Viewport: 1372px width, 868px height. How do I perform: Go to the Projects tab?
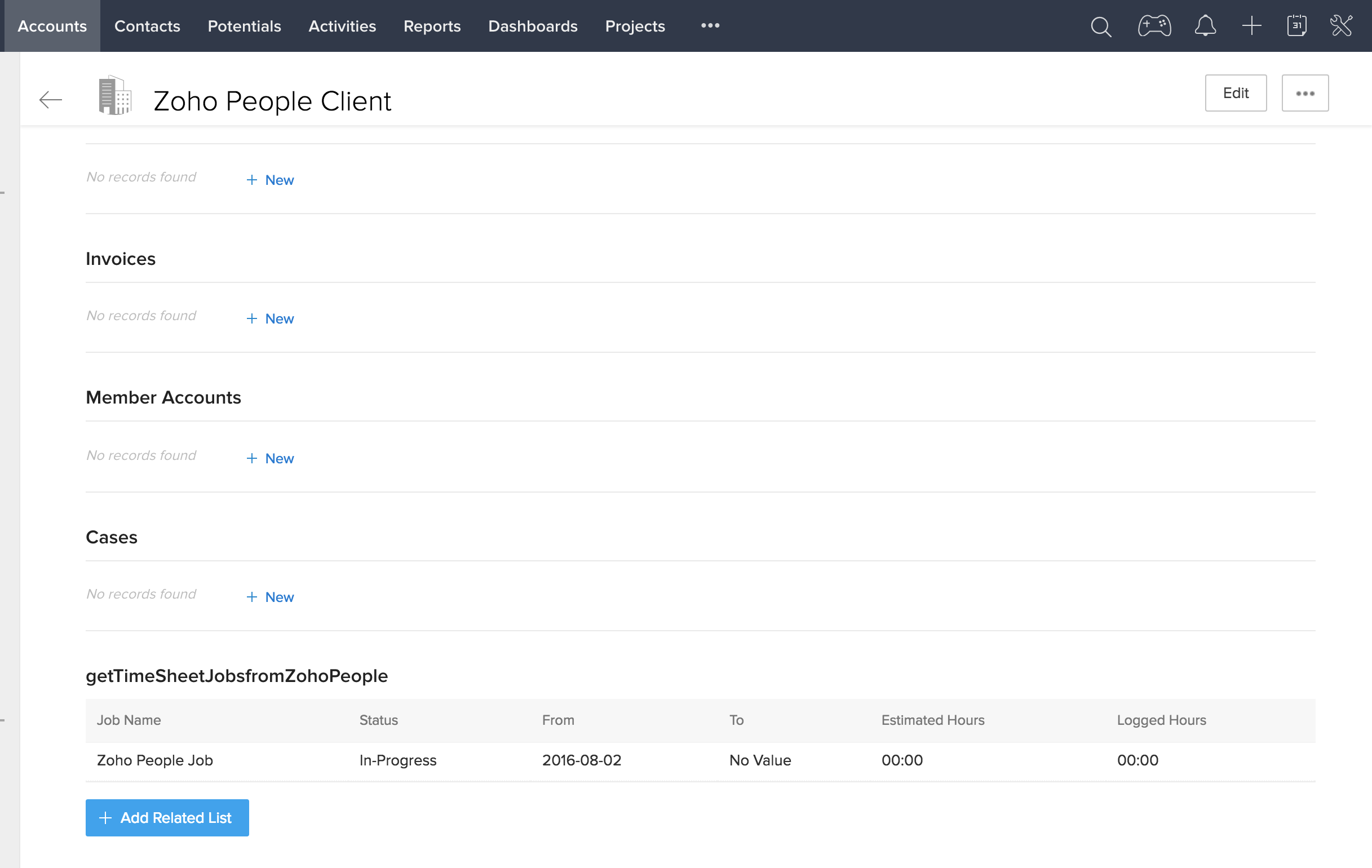point(635,26)
